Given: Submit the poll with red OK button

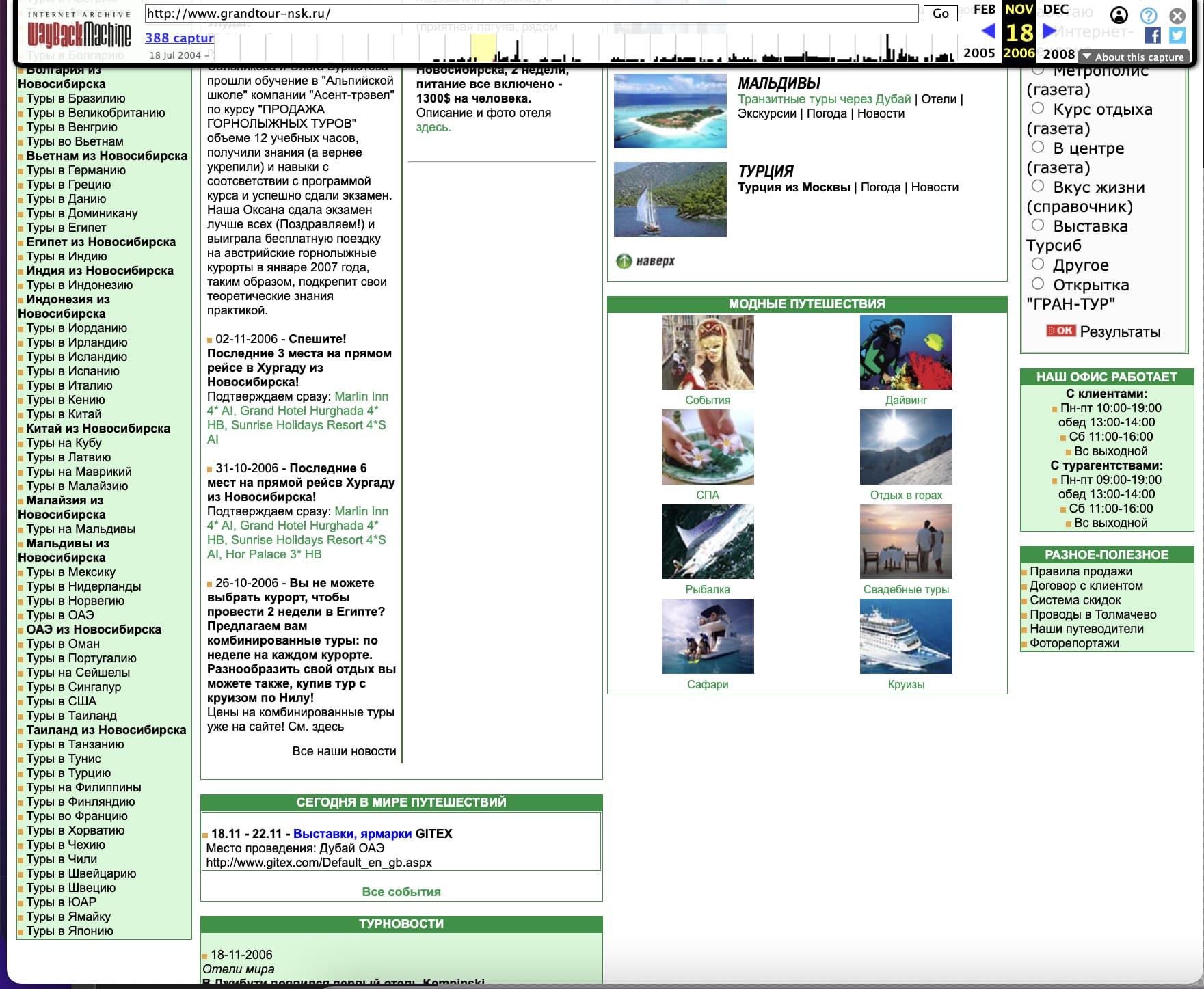Looking at the screenshot, I should (x=1060, y=331).
